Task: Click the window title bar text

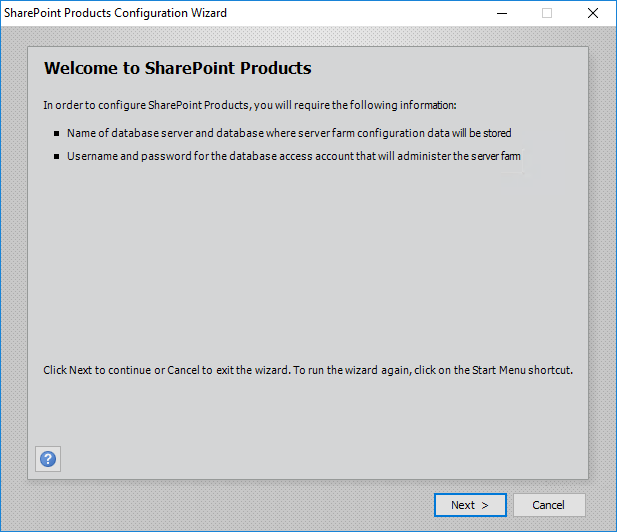Action: pos(116,14)
